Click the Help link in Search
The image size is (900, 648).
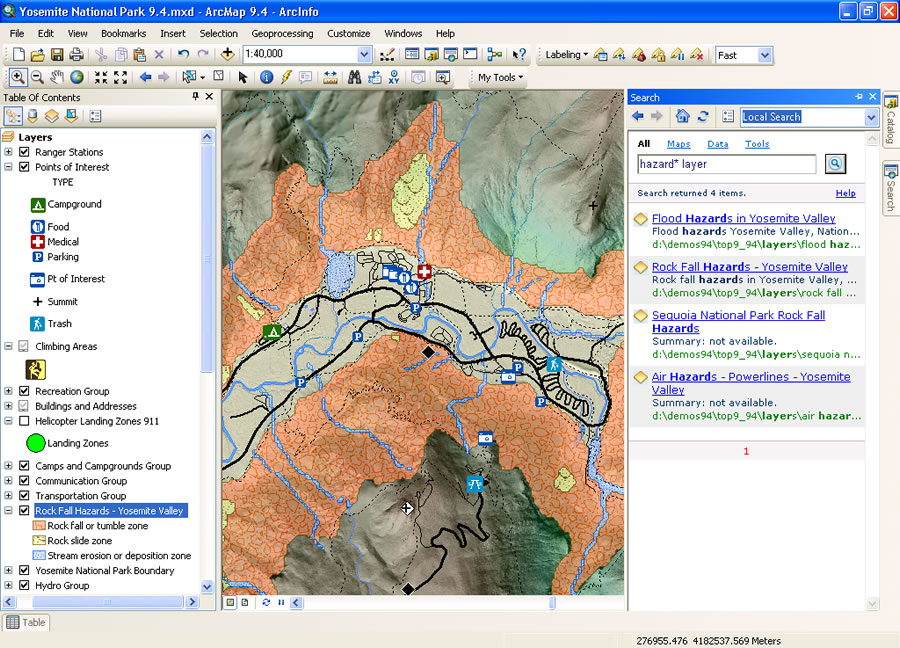click(845, 193)
